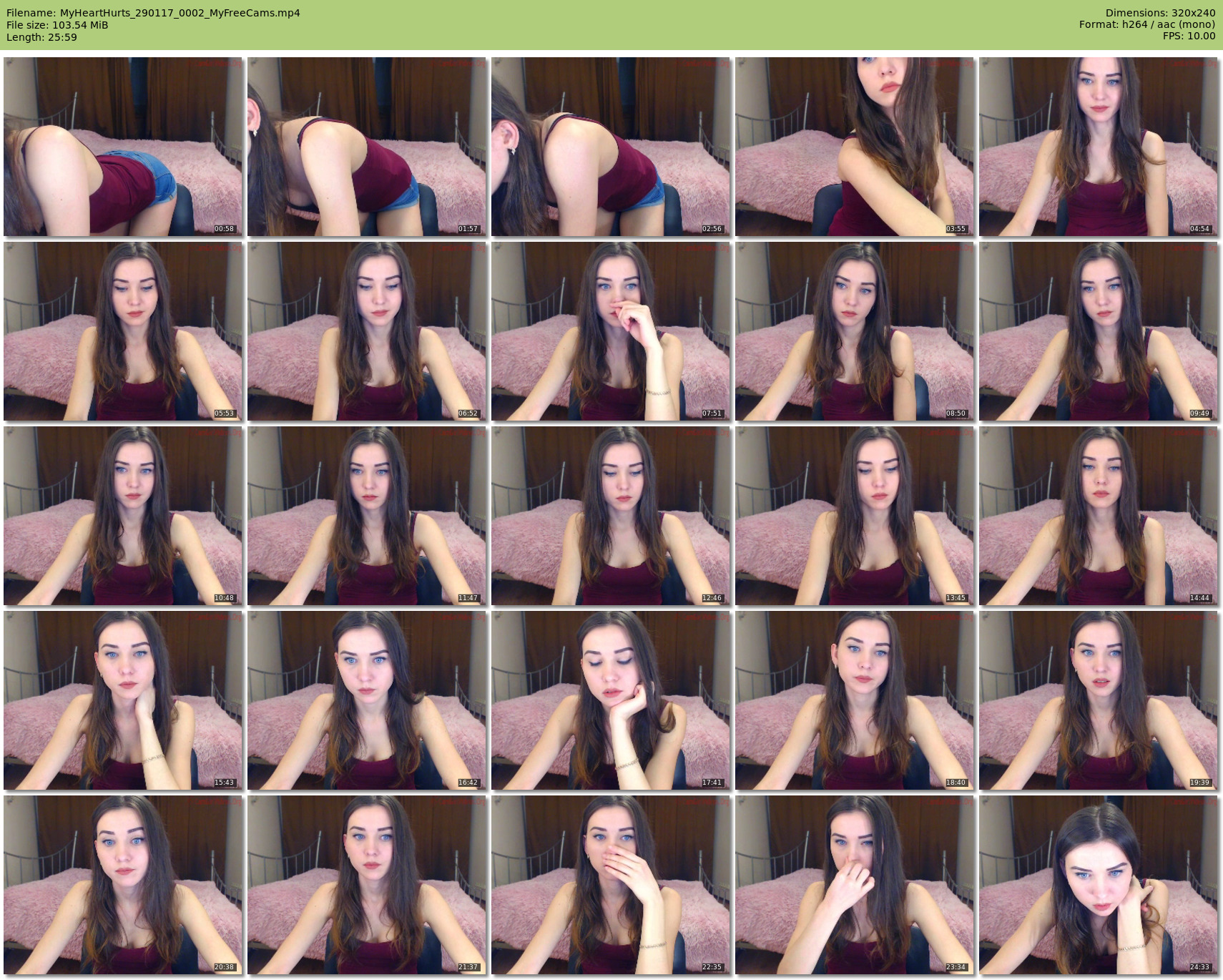Pick the frame labeled 06:52
Screen dimensions: 1223x980
pos(367,331)
